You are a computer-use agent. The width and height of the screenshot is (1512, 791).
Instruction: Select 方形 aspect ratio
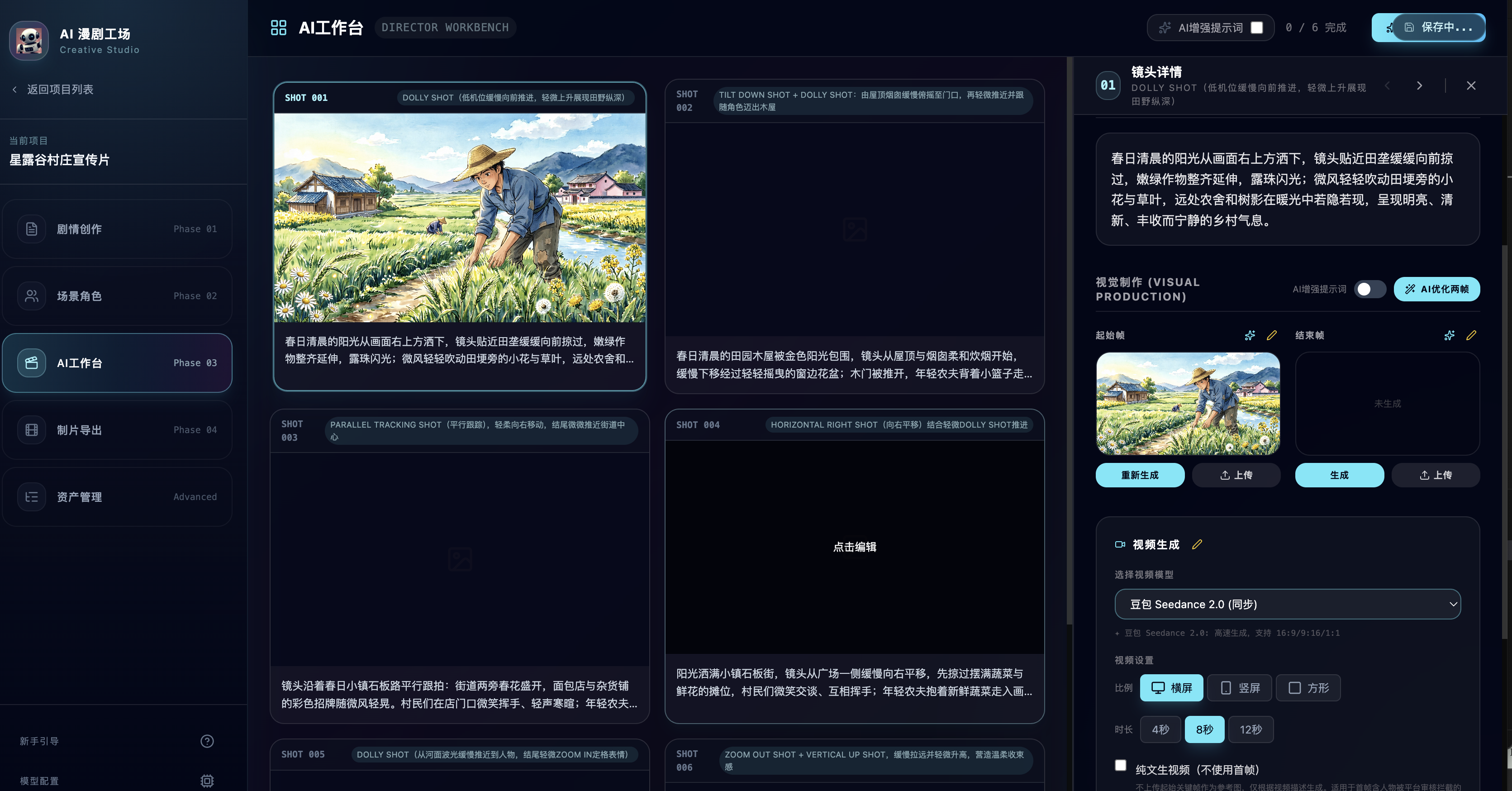tap(1308, 688)
